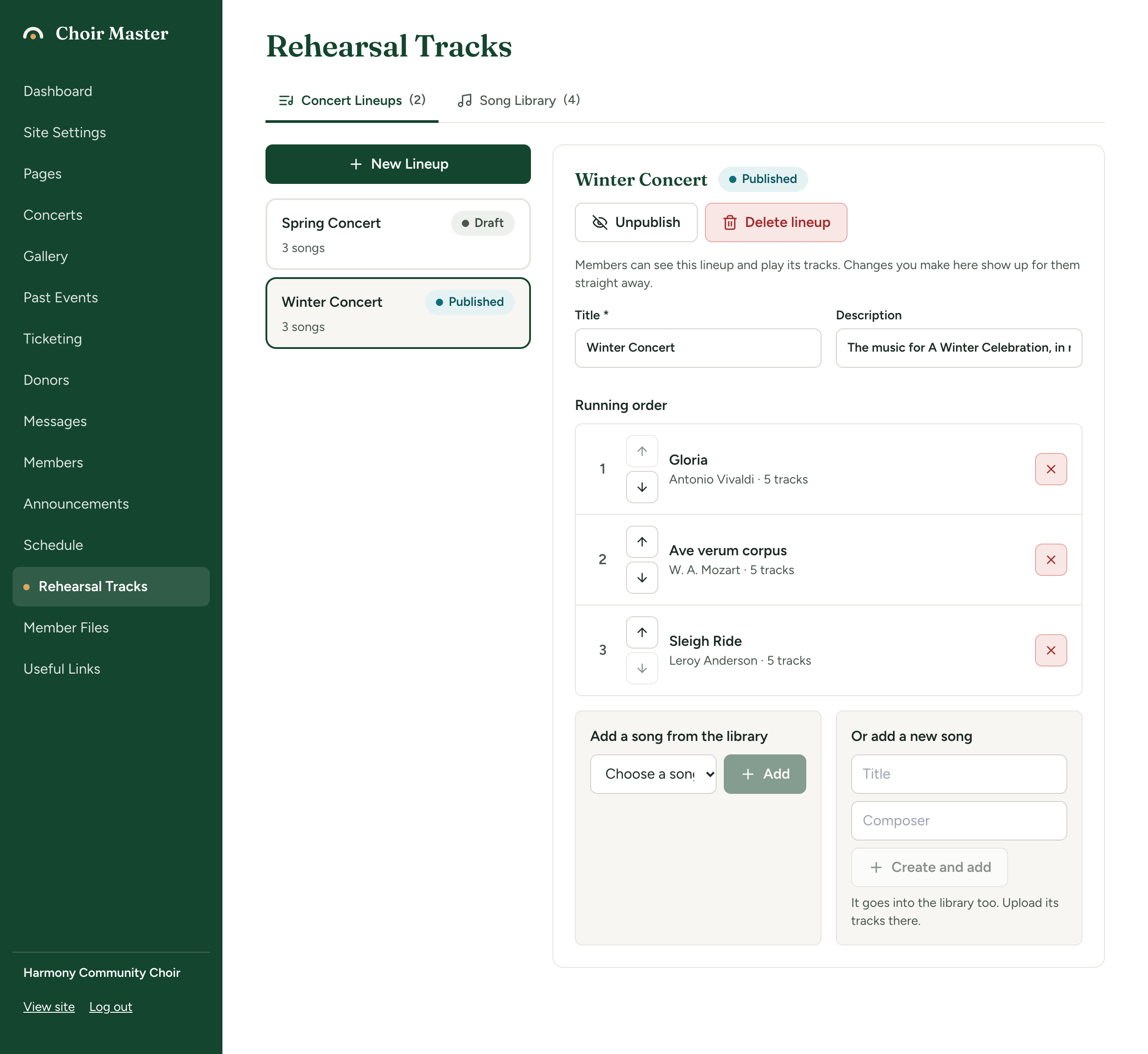Select the Winter Concert lineup card
The image size is (1148, 1054).
click(398, 313)
